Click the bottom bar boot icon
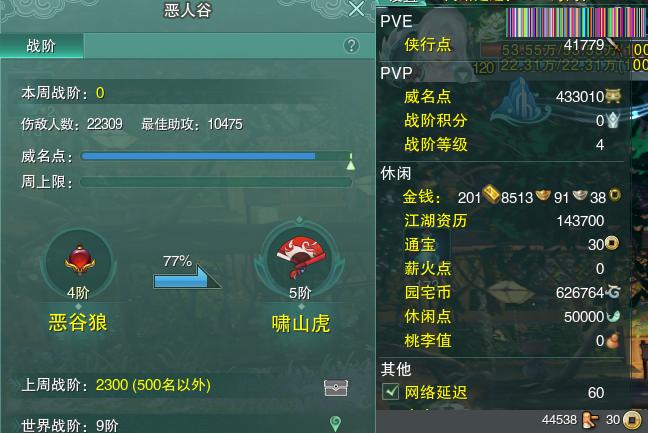The width and height of the screenshot is (648, 433). click(x=590, y=420)
